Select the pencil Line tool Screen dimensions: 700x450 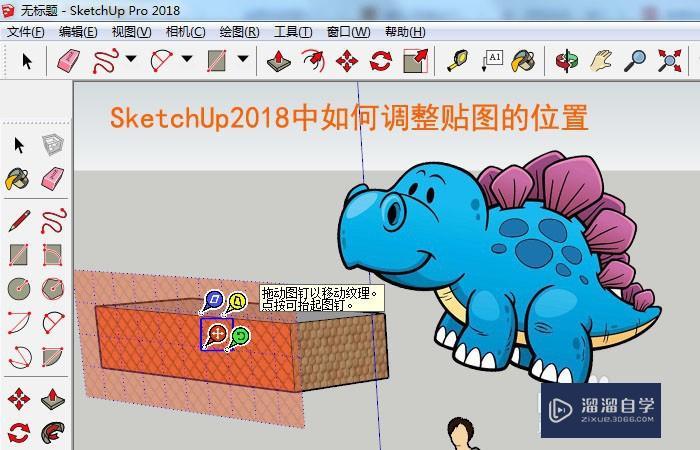[19, 221]
